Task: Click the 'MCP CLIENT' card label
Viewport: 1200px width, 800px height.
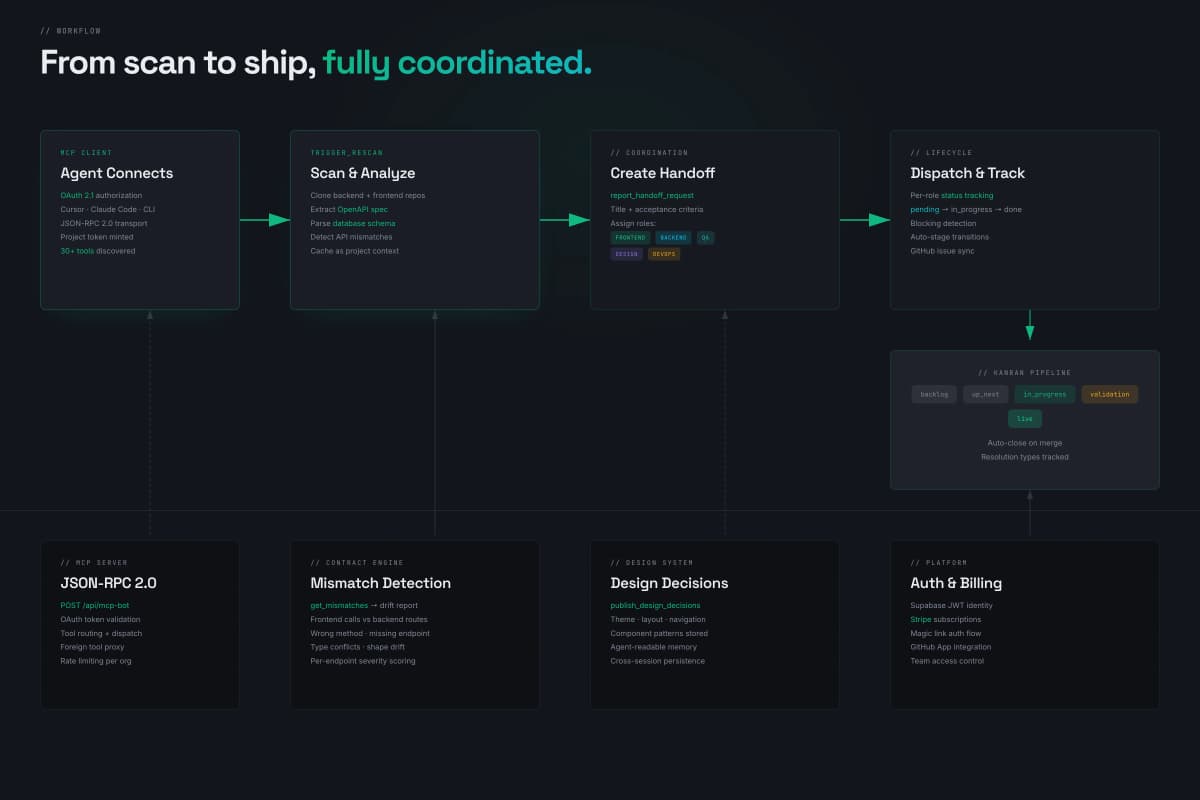Action: tap(87, 152)
